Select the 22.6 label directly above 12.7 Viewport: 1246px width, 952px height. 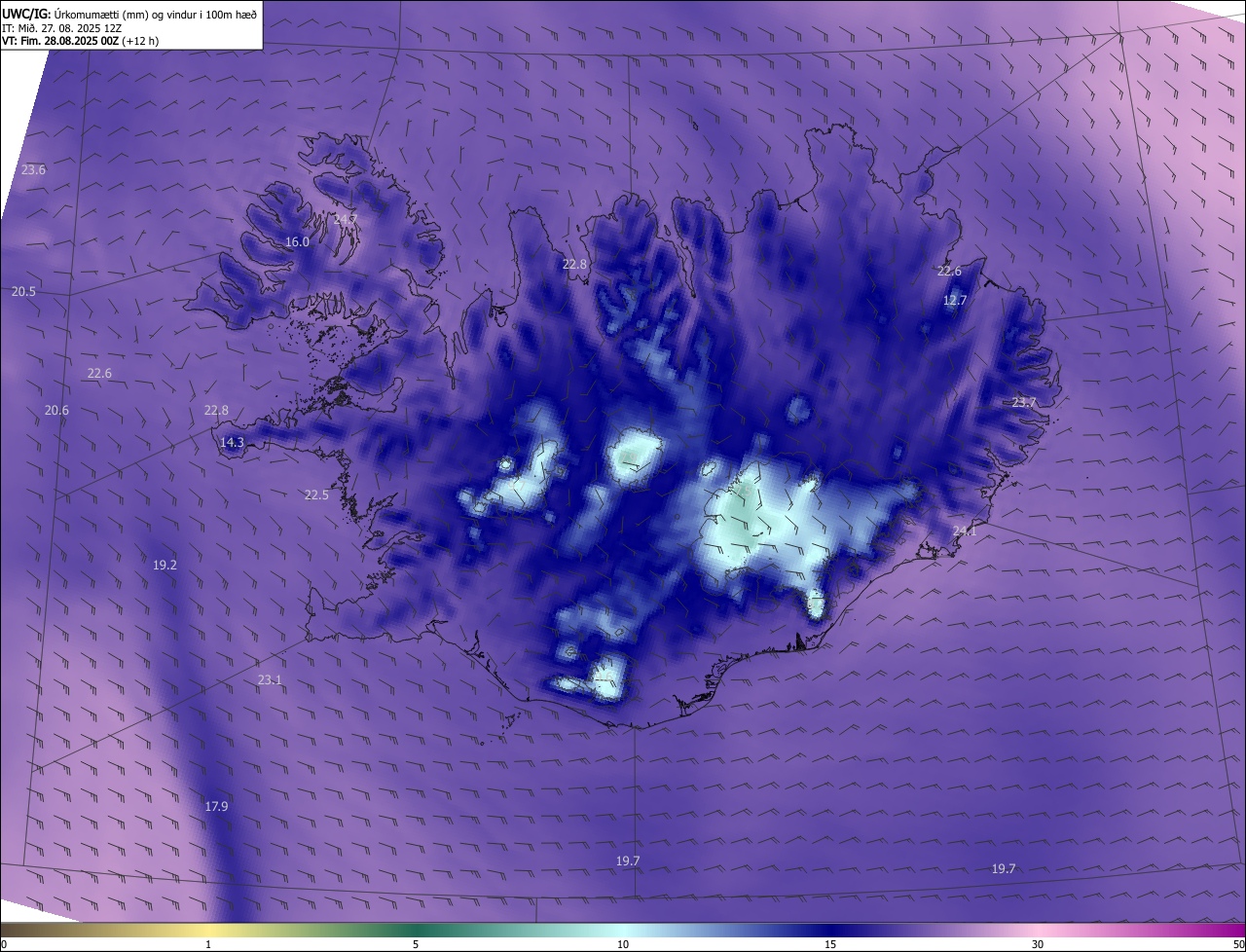coord(949,271)
